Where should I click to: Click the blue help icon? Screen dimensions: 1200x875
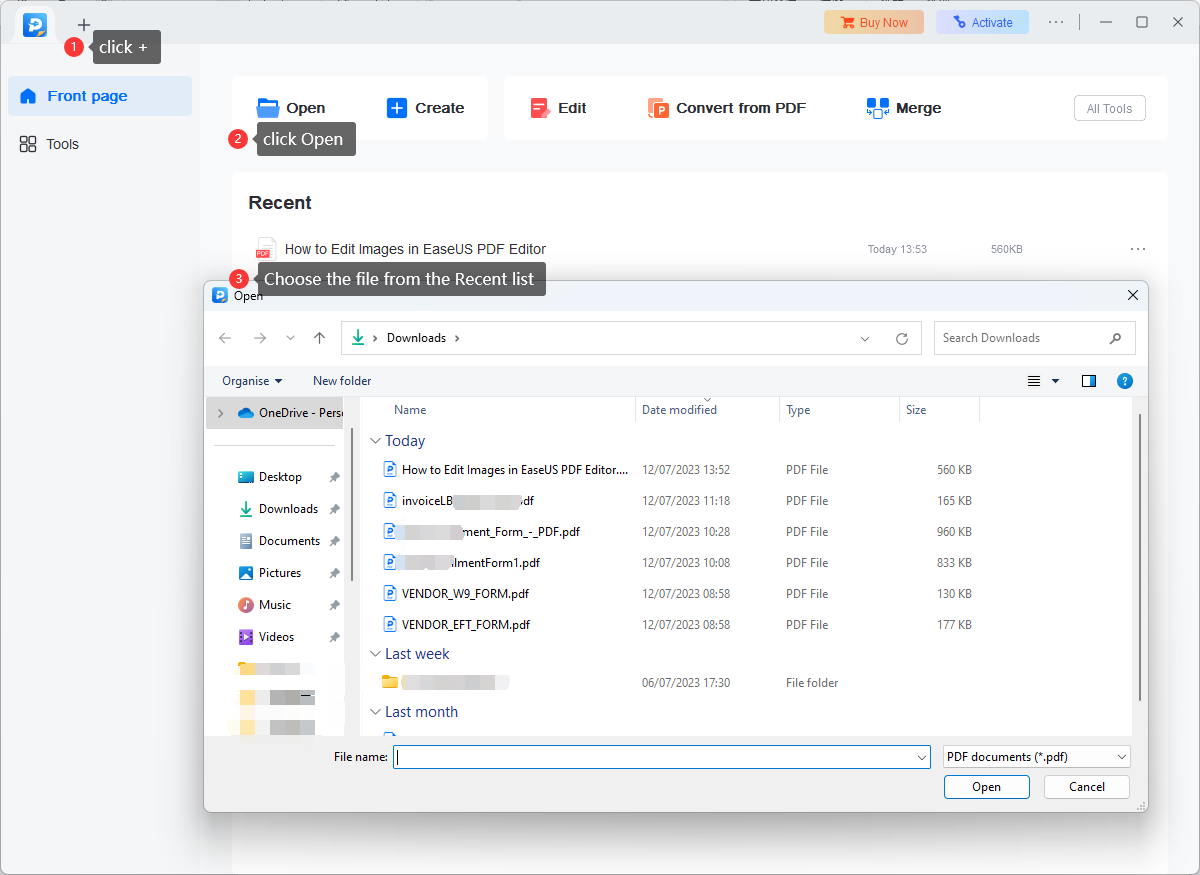pyautogui.click(x=1124, y=381)
